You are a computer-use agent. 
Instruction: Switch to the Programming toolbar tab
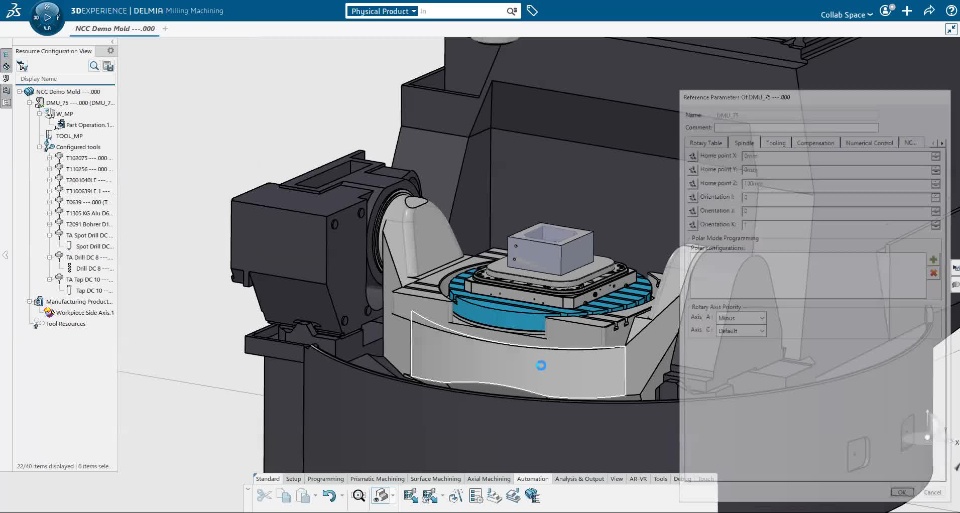325,479
